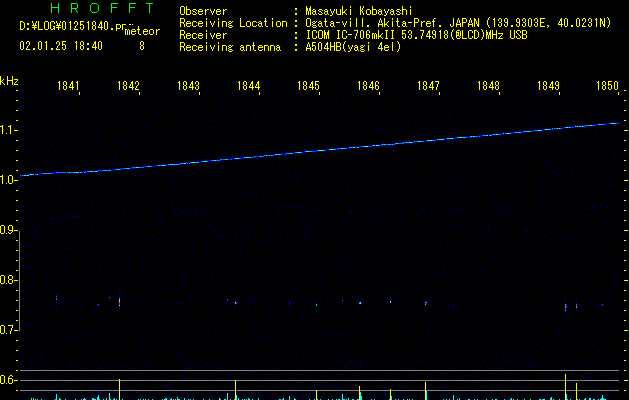Click the 1842 time axis label
Screen dimensions: 629x400
point(128,86)
